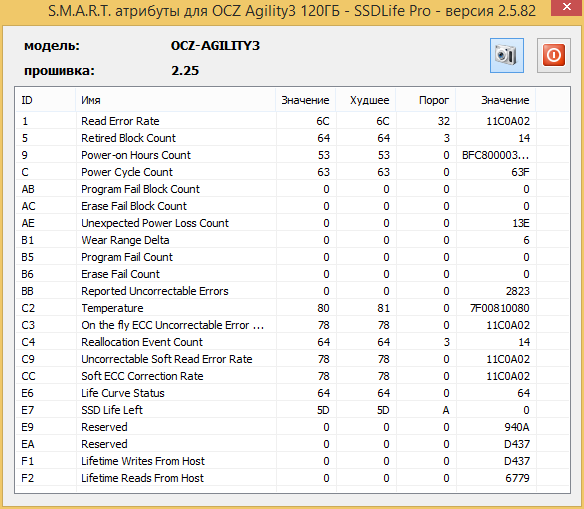
Task: Click ID cell E7
Action: (x=28, y=410)
